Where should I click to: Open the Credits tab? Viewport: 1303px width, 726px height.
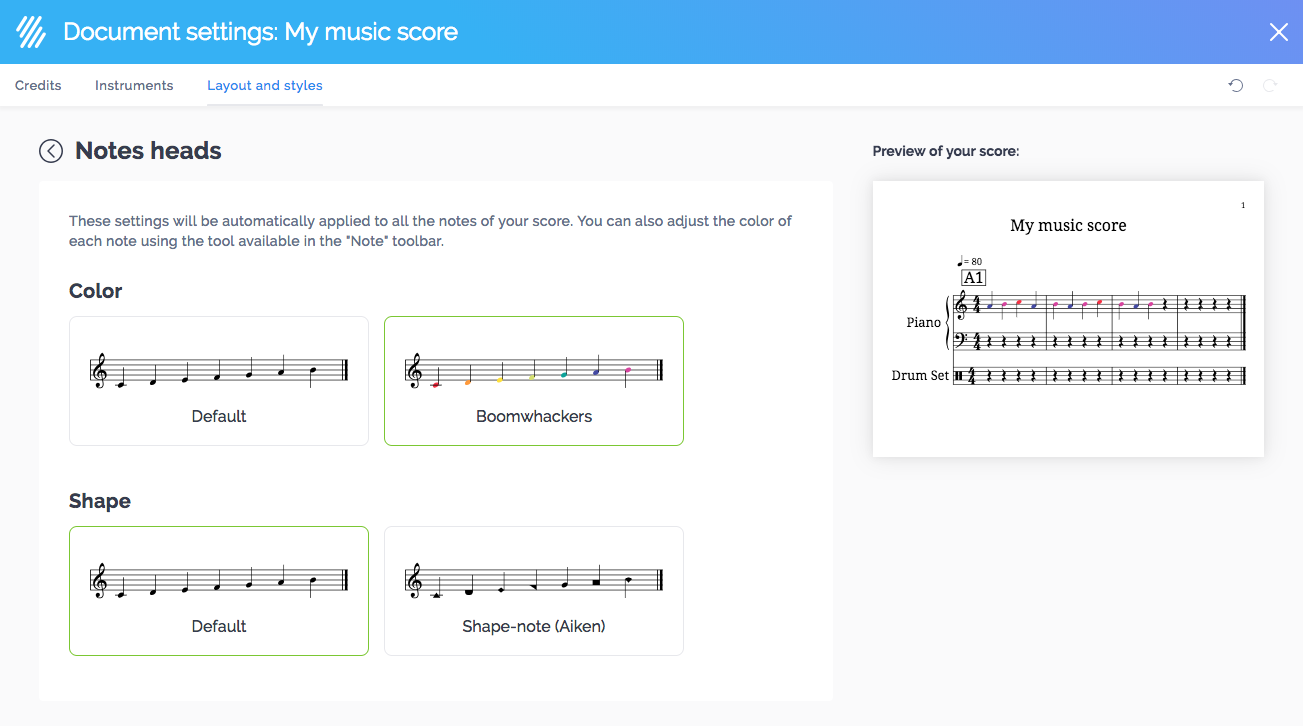(x=38, y=86)
